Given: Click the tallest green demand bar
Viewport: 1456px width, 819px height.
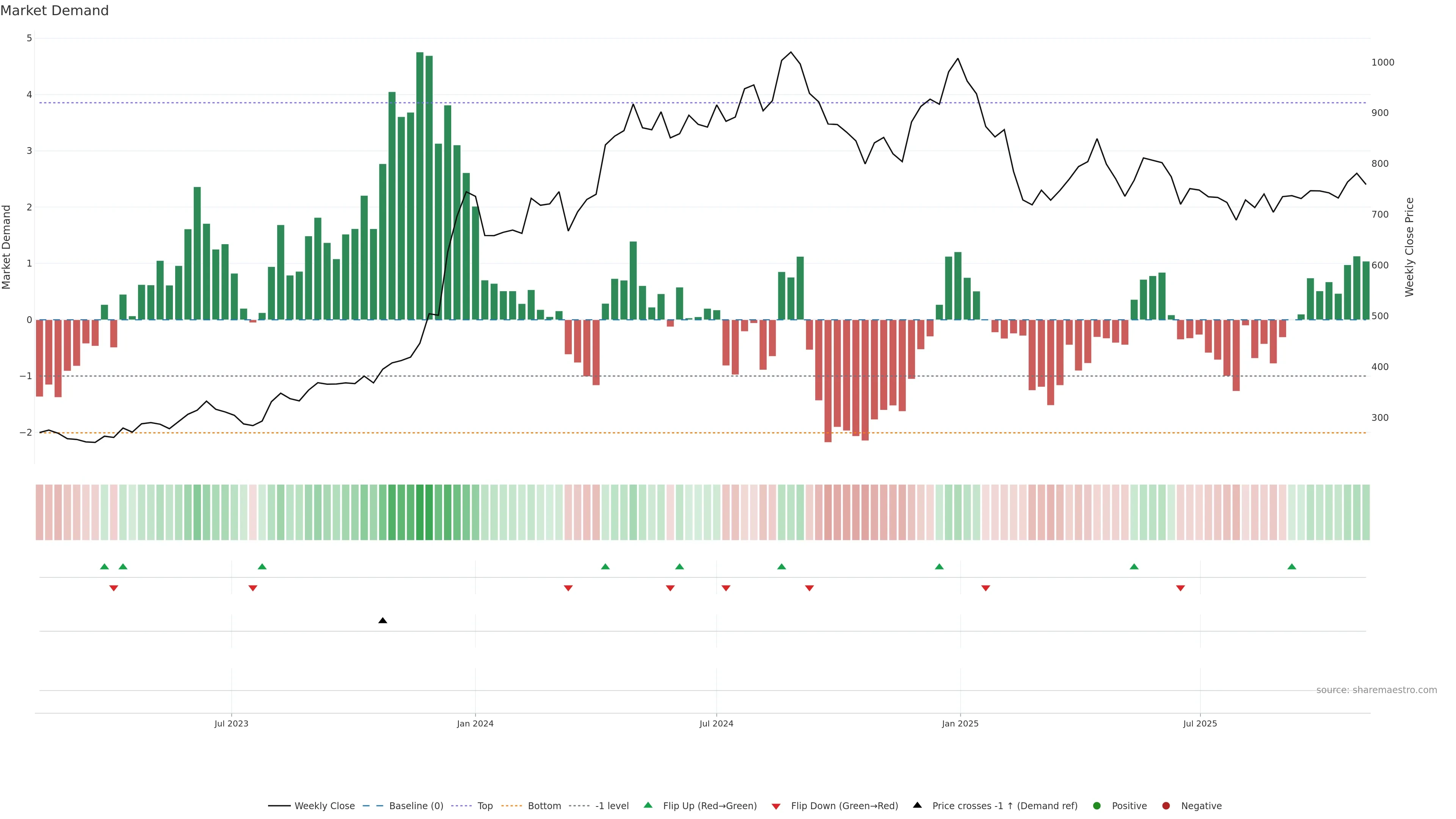Looking at the screenshot, I should coord(420,187).
